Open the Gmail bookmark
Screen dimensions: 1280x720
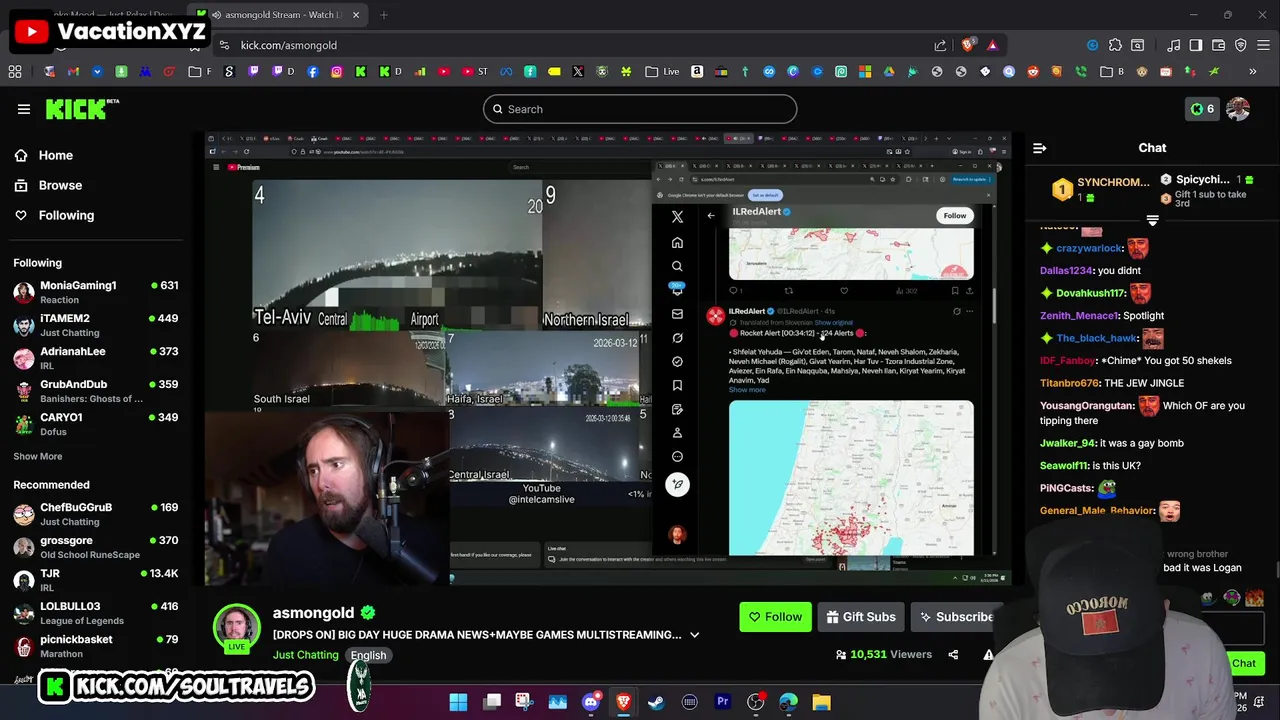click(73, 72)
